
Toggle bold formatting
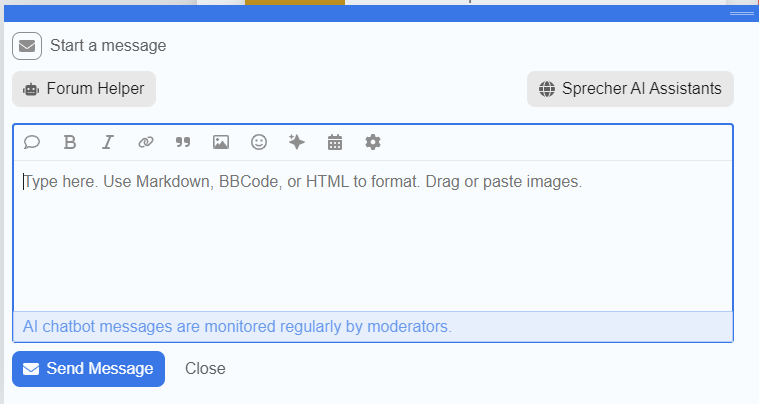pyautogui.click(x=70, y=143)
